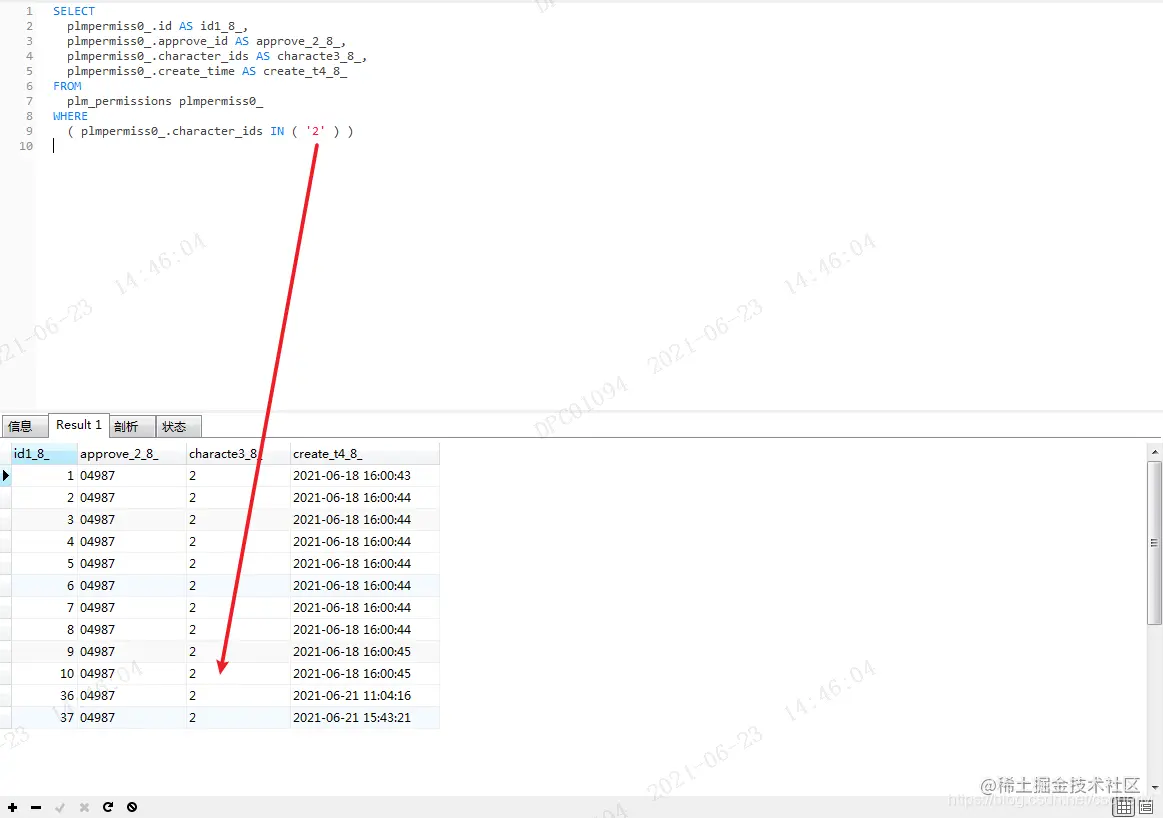Select cell 2021-06-21 15:43:21
The height and width of the screenshot is (818, 1163).
[x=364, y=717]
